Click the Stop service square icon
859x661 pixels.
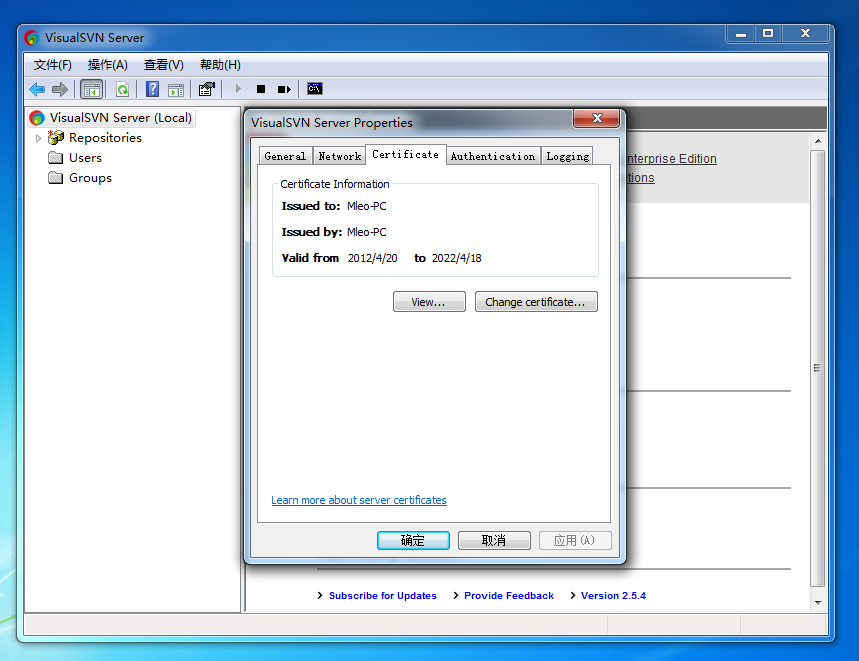point(261,89)
